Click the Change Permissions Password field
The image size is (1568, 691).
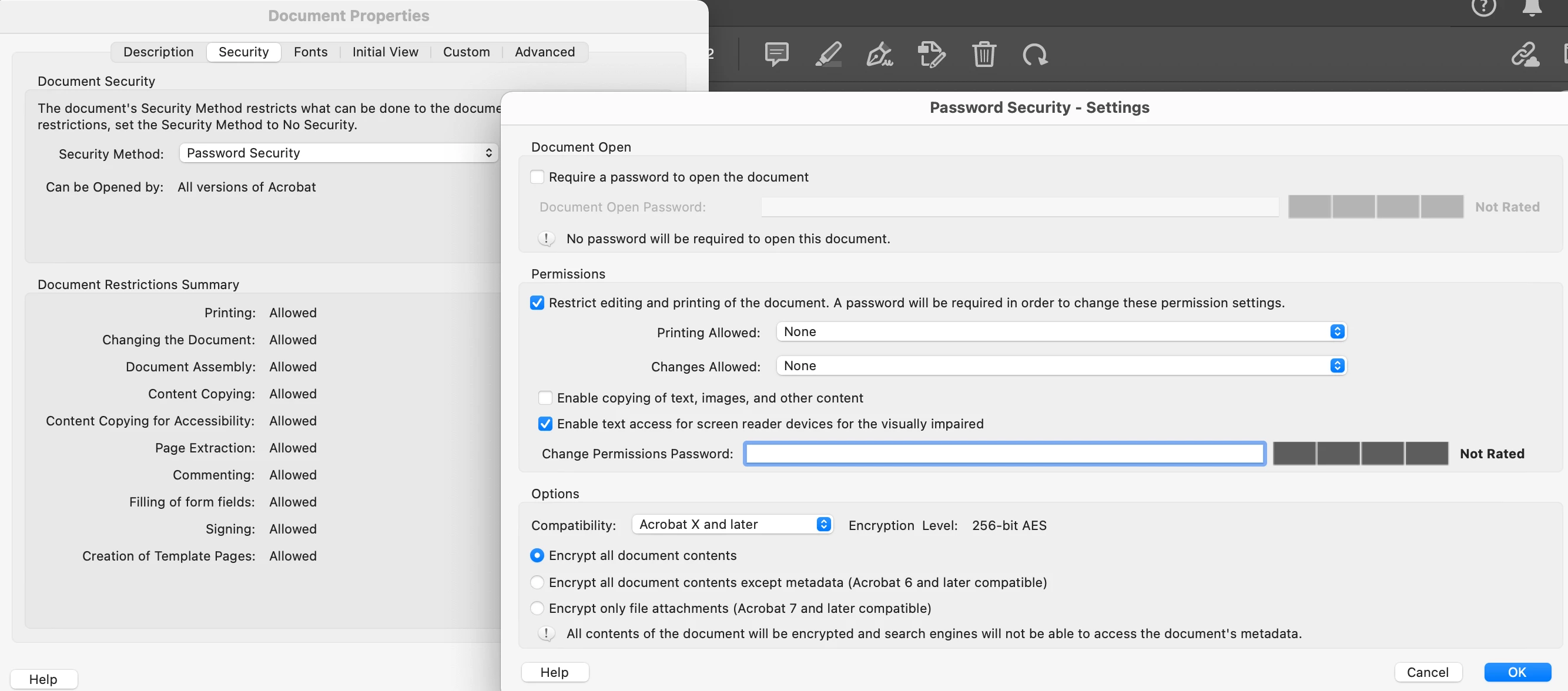pyautogui.click(x=1004, y=454)
